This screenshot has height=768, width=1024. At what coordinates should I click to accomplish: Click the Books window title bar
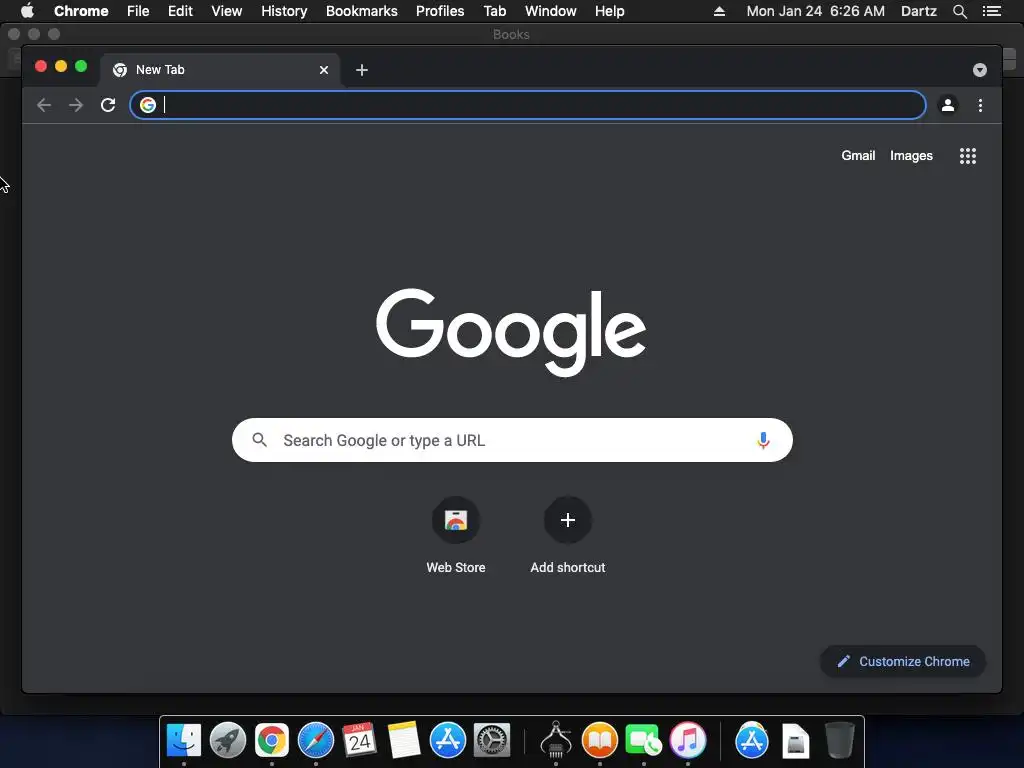click(511, 34)
